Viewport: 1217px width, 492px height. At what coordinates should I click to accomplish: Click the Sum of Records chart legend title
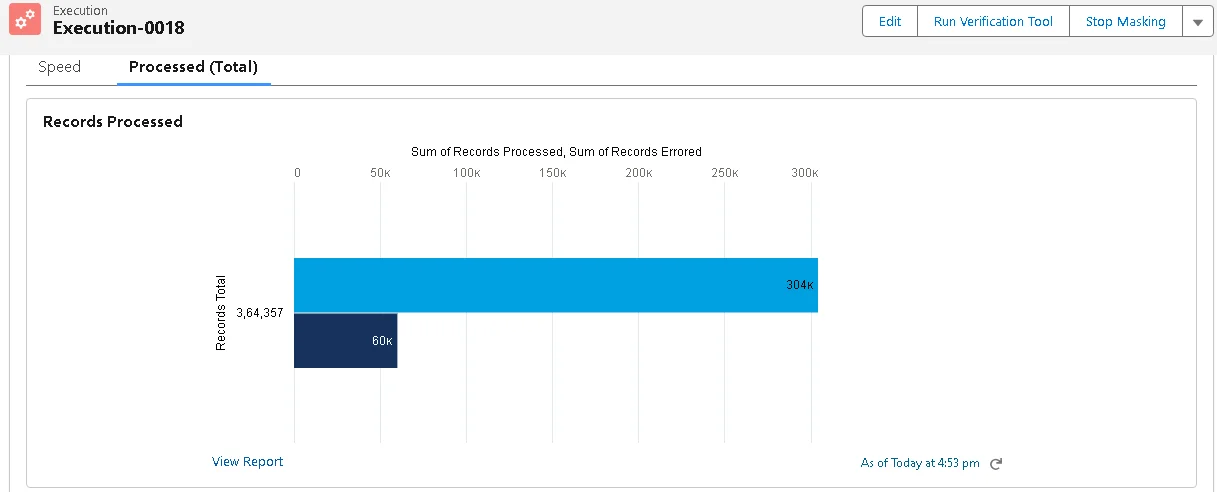point(556,152)
